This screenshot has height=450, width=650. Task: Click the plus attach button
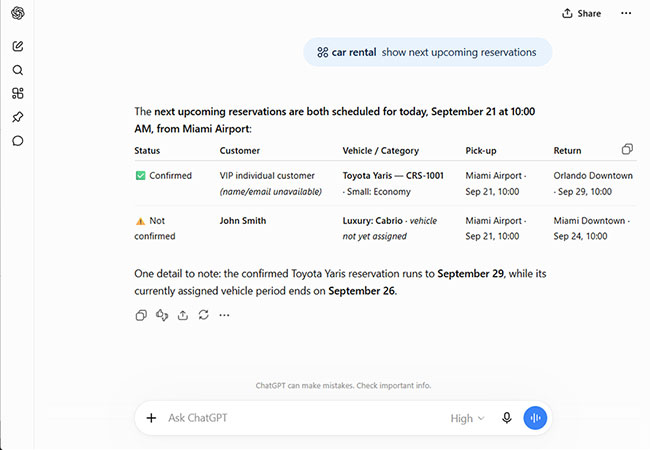tap(151, 418)
